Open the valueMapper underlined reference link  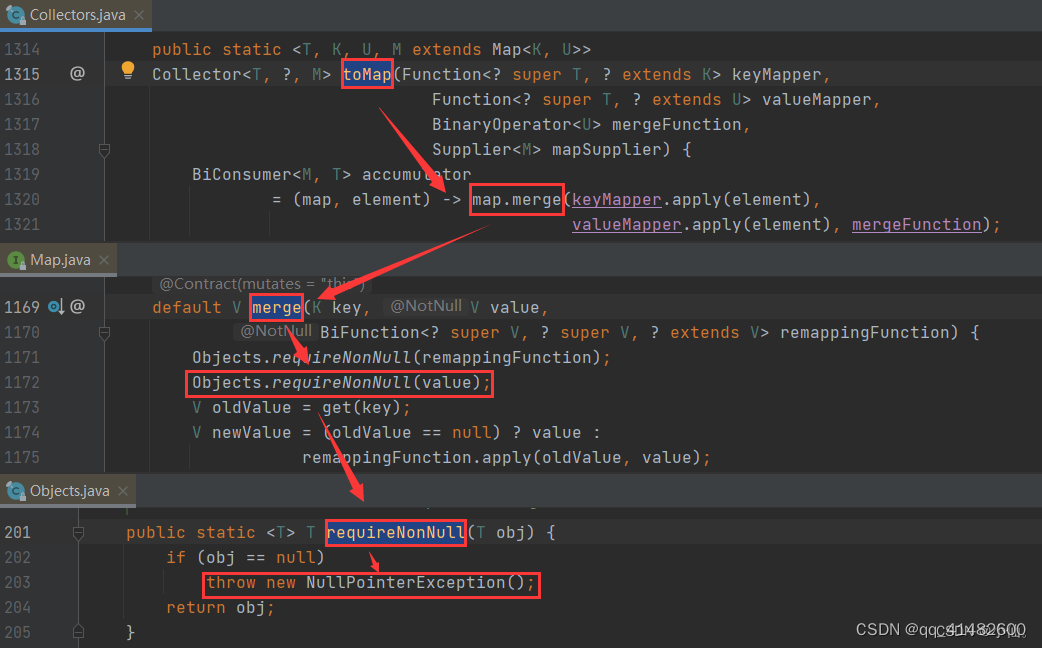626,224
